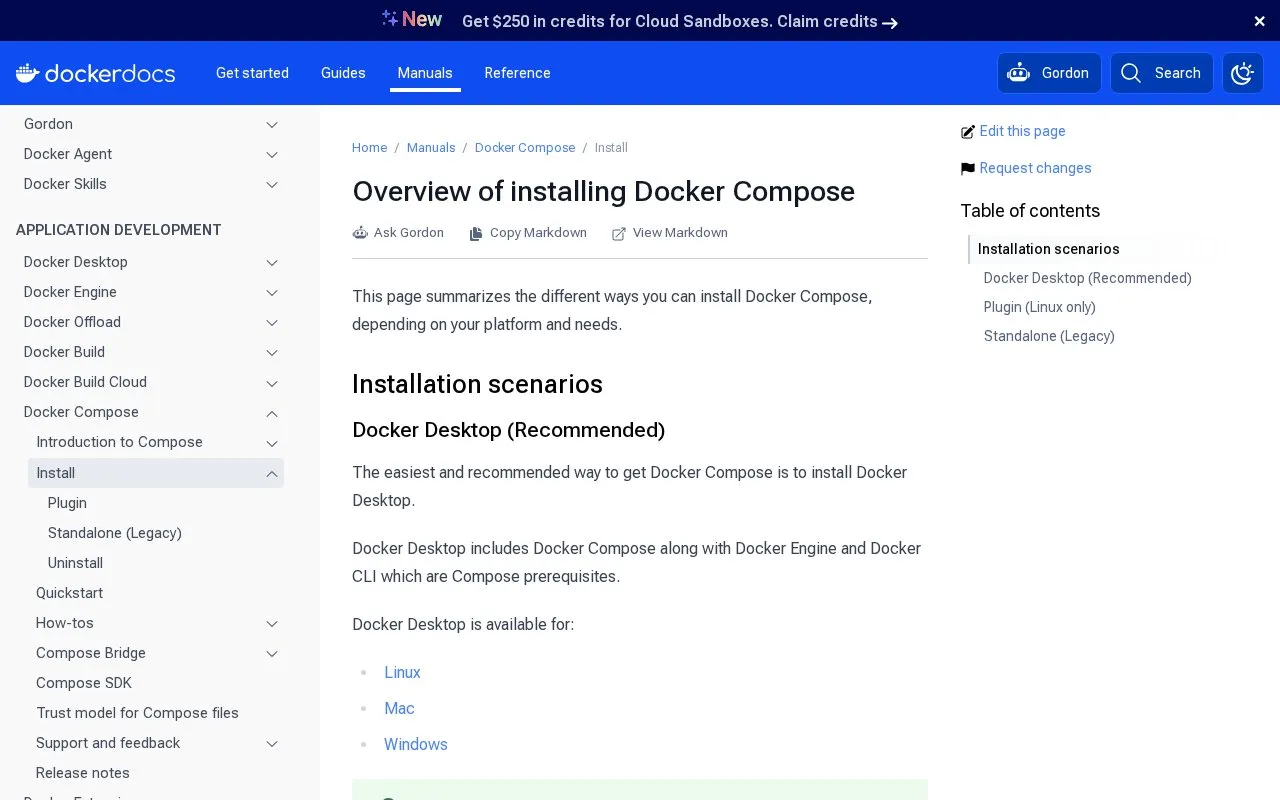Expand the Docker Build Cloud chevron
Screen dimensions: 1280x800
(272, 383)
